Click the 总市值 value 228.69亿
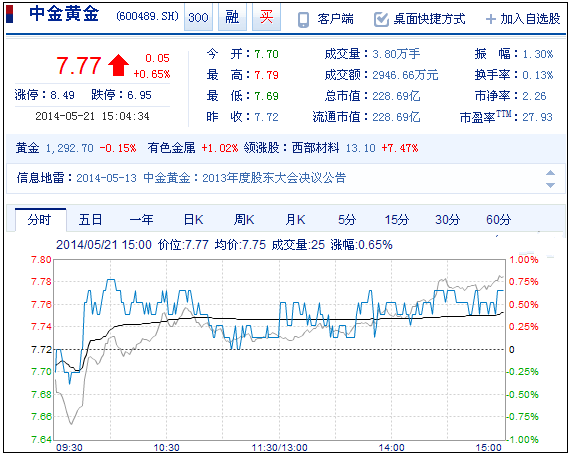This screenshot has height=455, width=570. point(396,96)
